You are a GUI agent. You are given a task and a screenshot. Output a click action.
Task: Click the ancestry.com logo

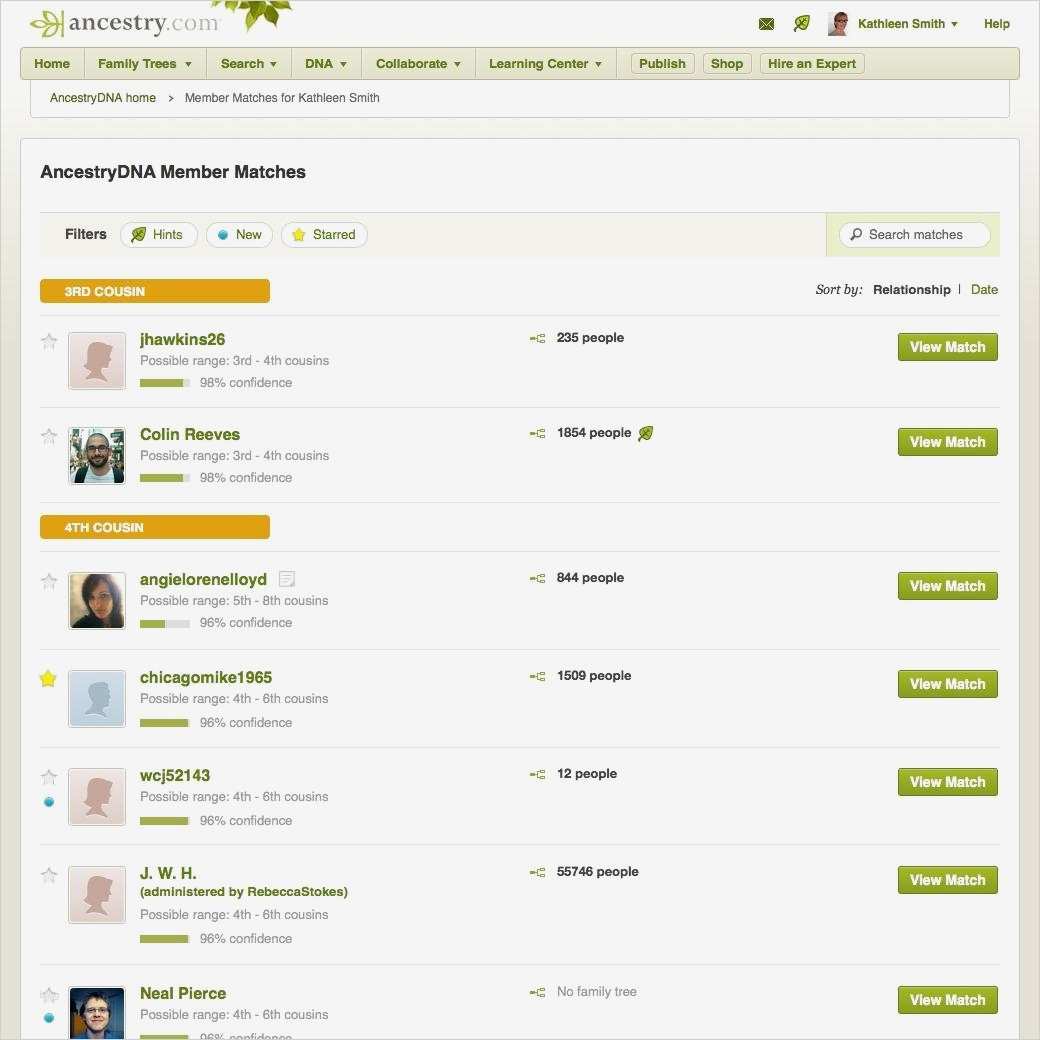125,23
